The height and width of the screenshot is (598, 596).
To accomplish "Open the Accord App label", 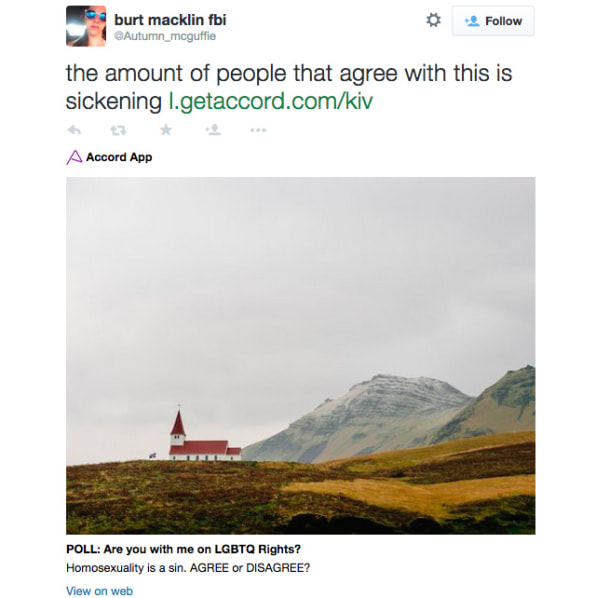I will click(x=119, y=157).
